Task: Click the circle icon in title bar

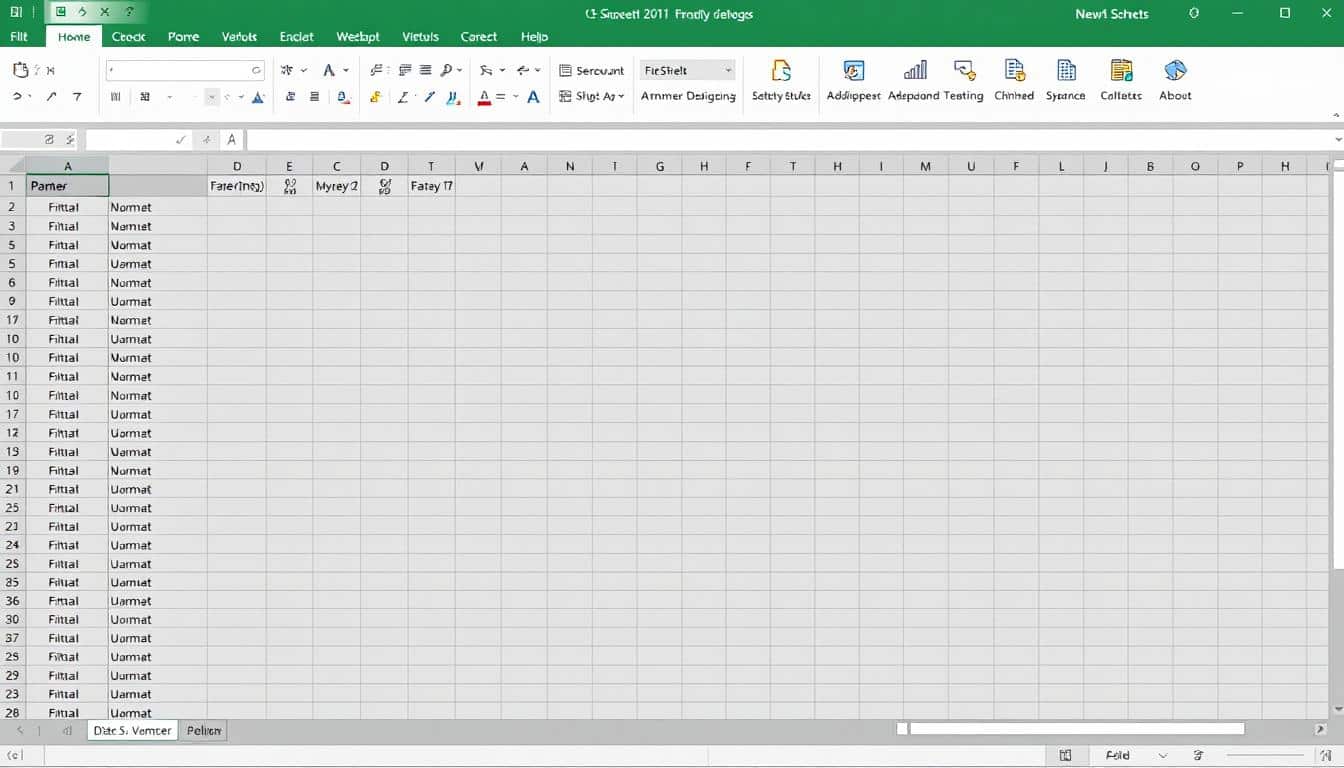Action: [1194, 14]
